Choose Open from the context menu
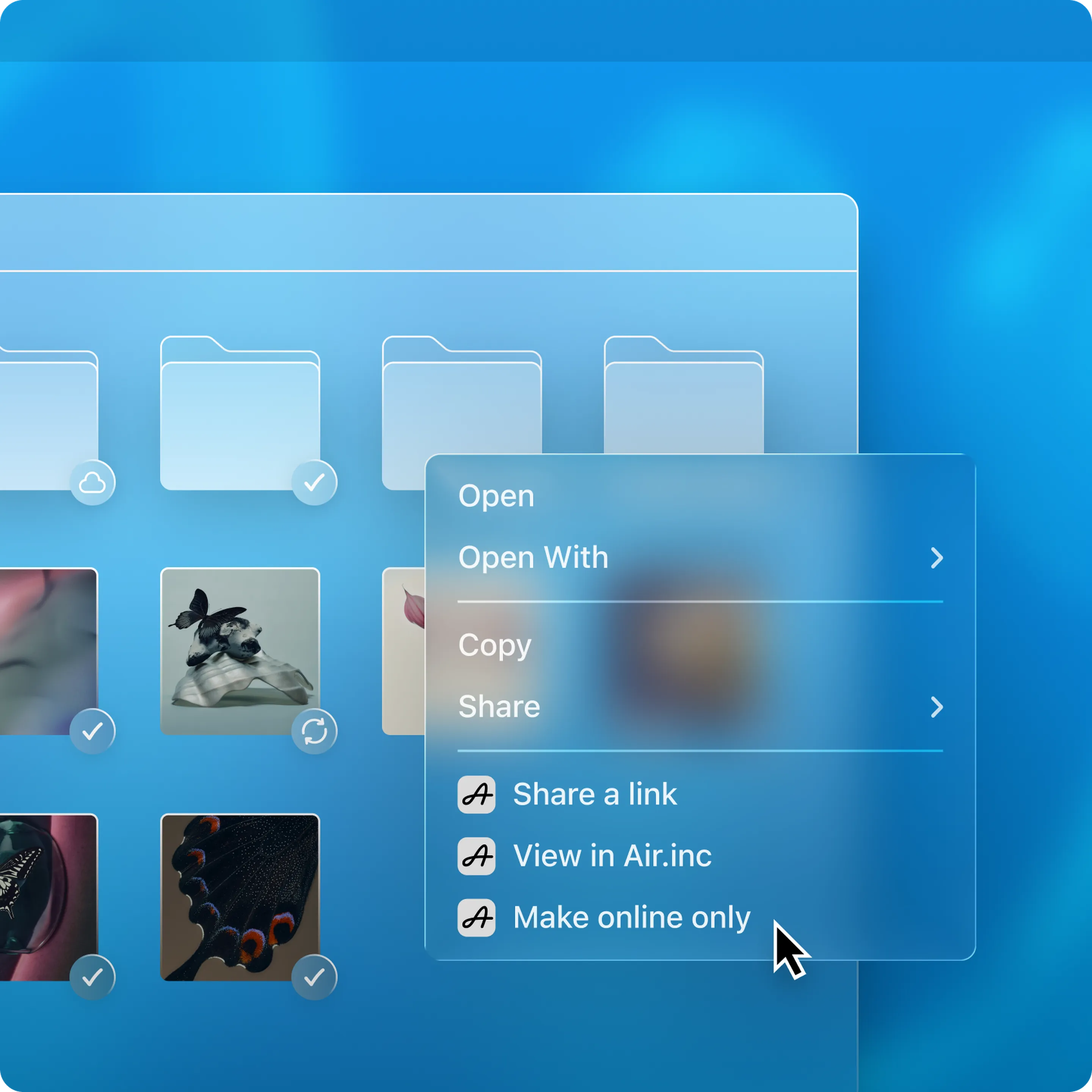 496,496
